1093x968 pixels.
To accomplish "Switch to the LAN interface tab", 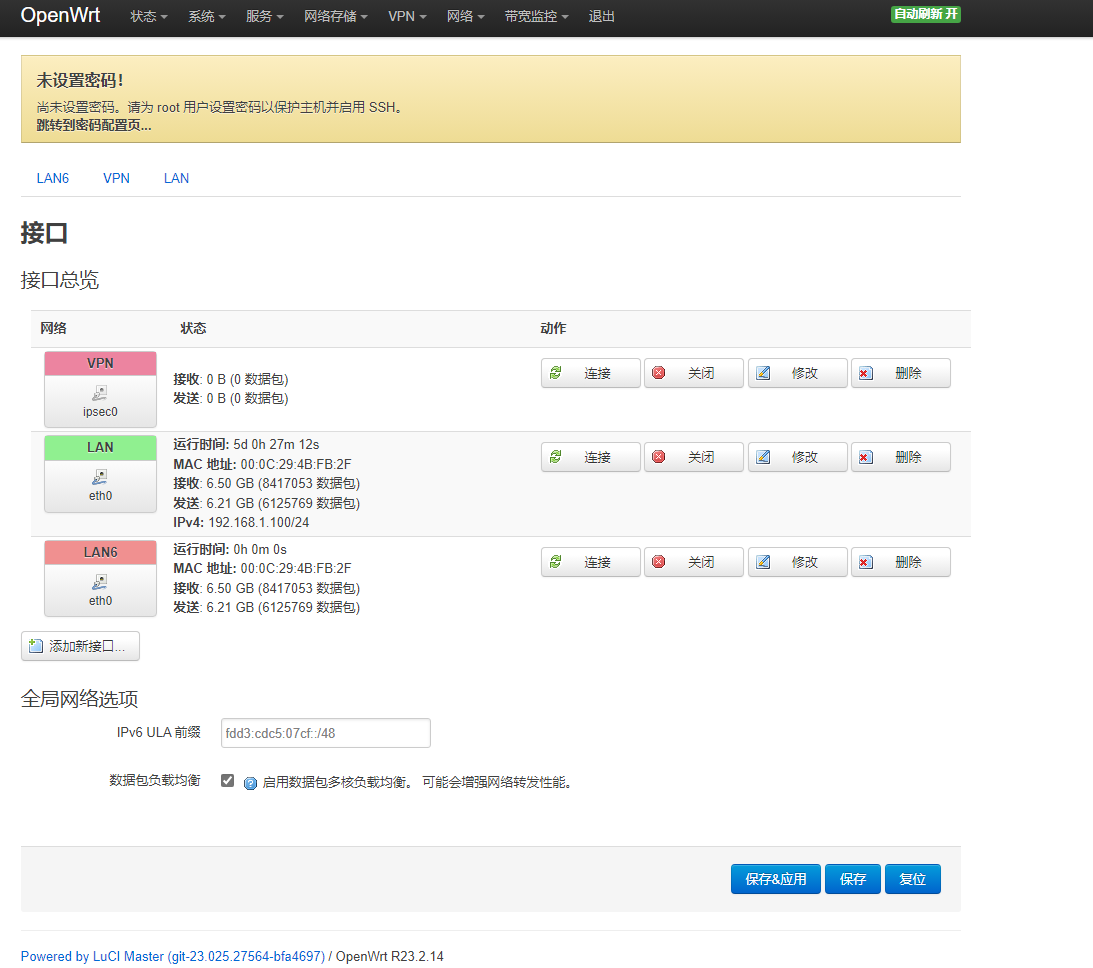I will 176,178.
